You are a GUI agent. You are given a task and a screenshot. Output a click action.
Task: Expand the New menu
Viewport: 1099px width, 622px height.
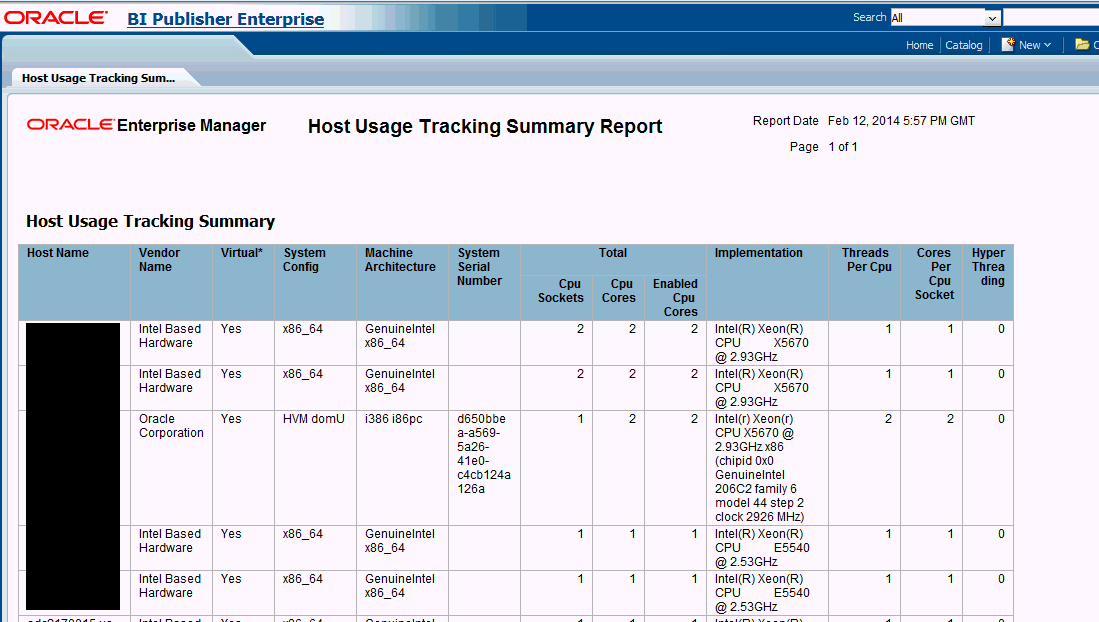tap(1035, 45)
